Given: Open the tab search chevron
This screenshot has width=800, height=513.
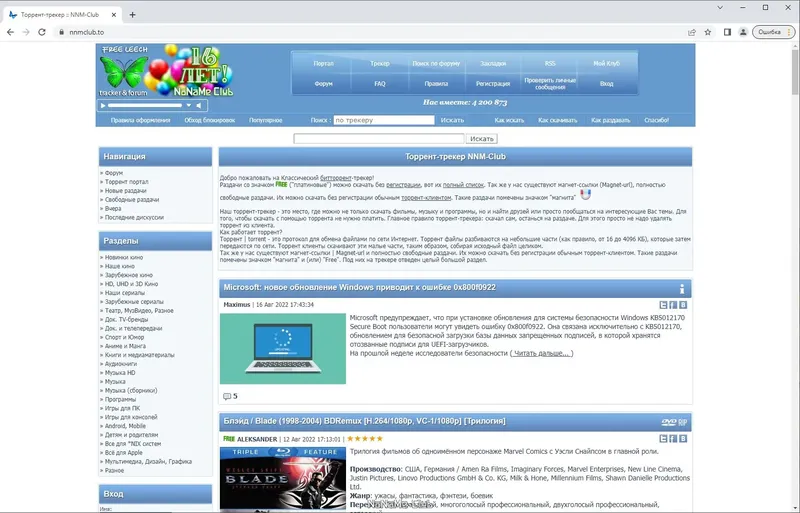Looking at the screenshot, I should (720, 8).
